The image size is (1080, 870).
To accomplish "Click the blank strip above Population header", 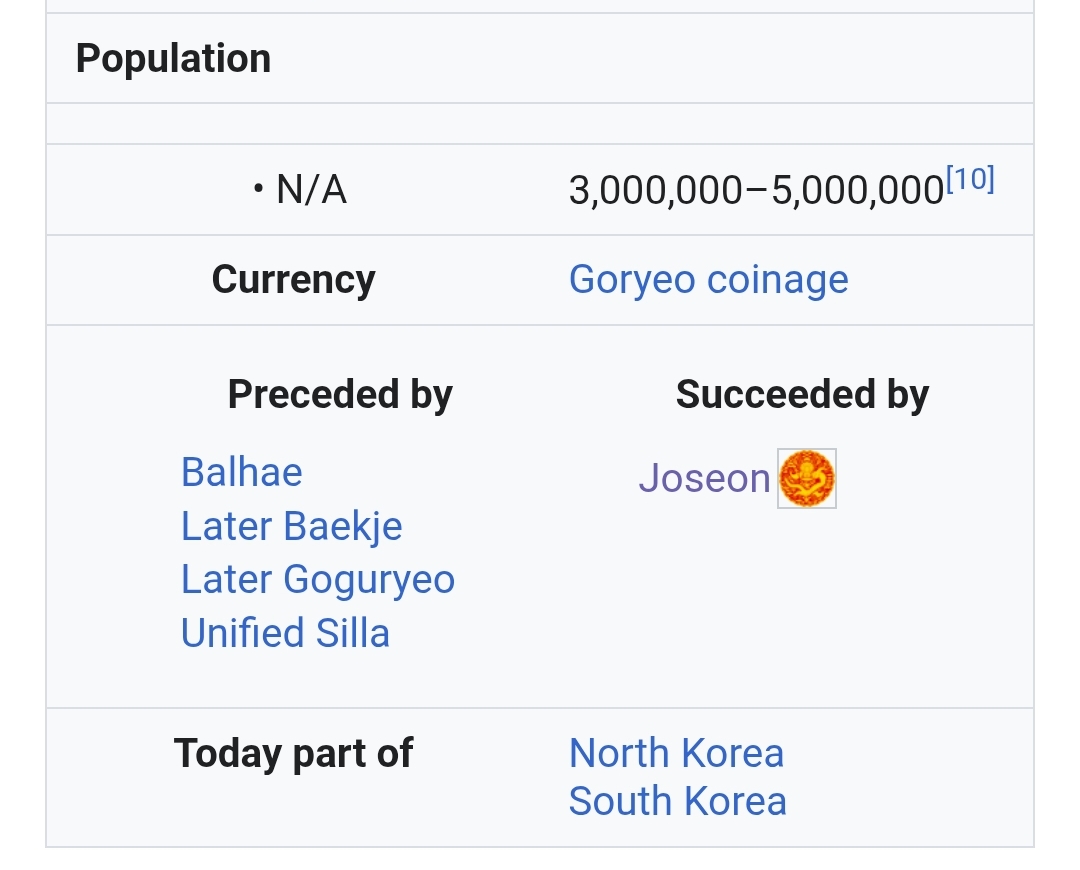I will point(540,6).
